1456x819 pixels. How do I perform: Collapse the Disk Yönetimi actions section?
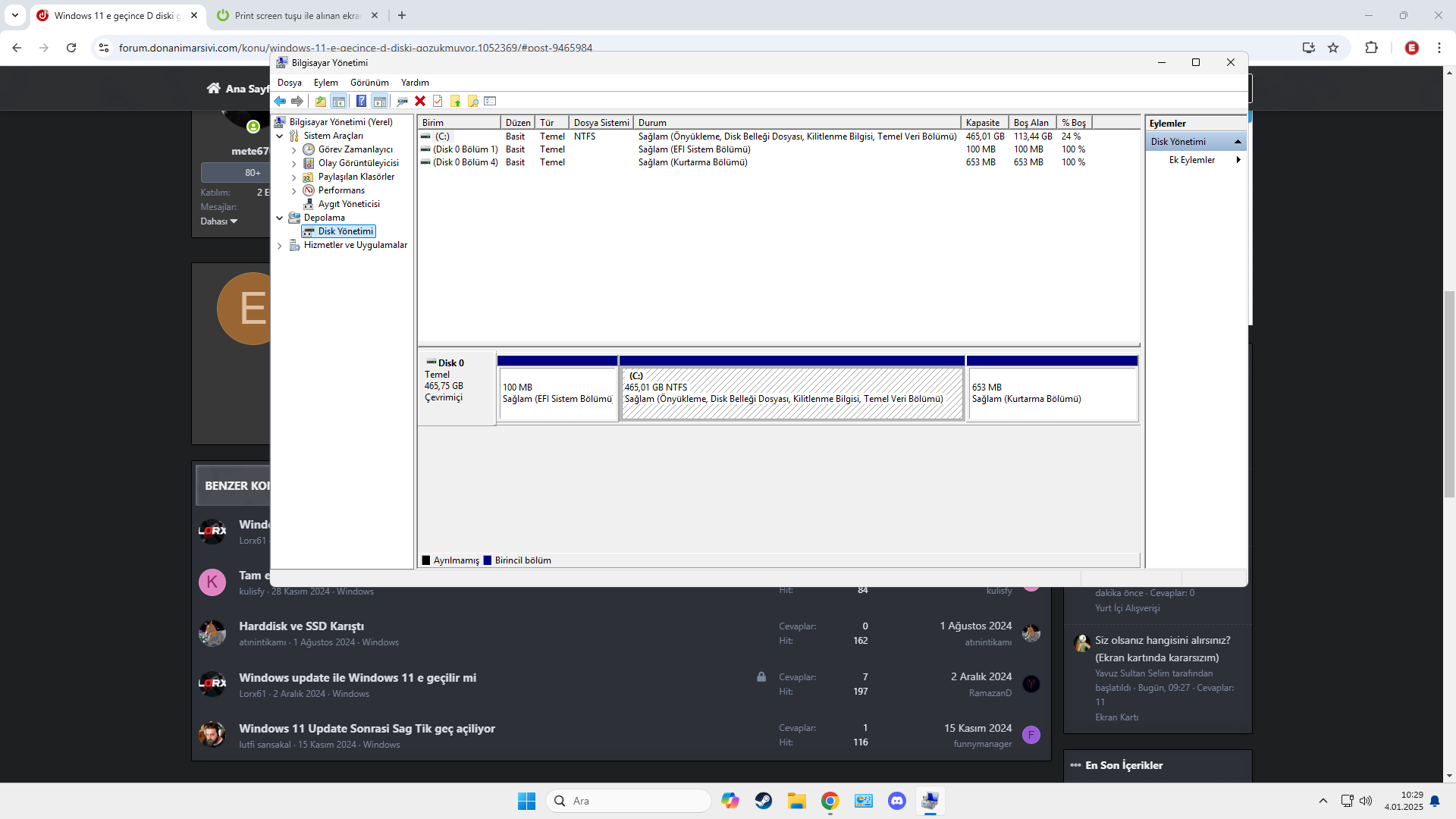point(1238,142)
